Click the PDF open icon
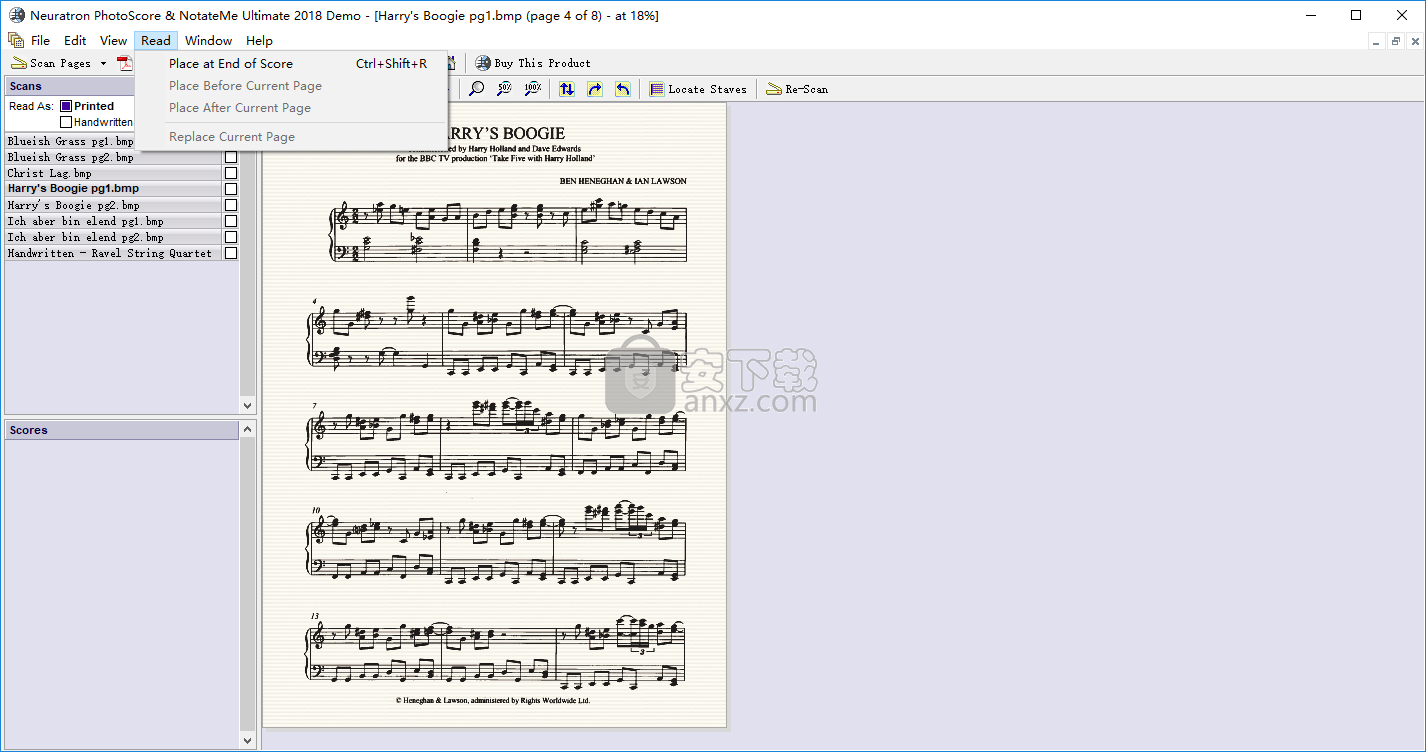The image size is (1426, 752). click(125, 63)
